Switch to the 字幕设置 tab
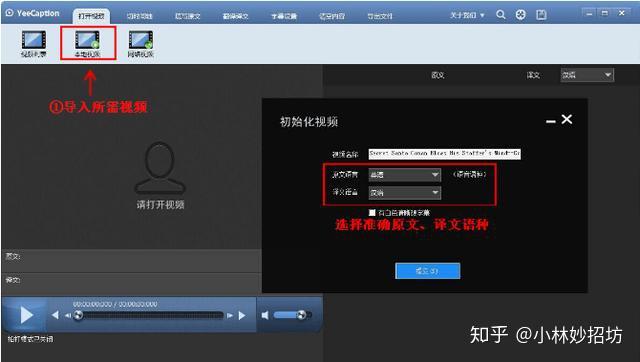 point(284,16)
